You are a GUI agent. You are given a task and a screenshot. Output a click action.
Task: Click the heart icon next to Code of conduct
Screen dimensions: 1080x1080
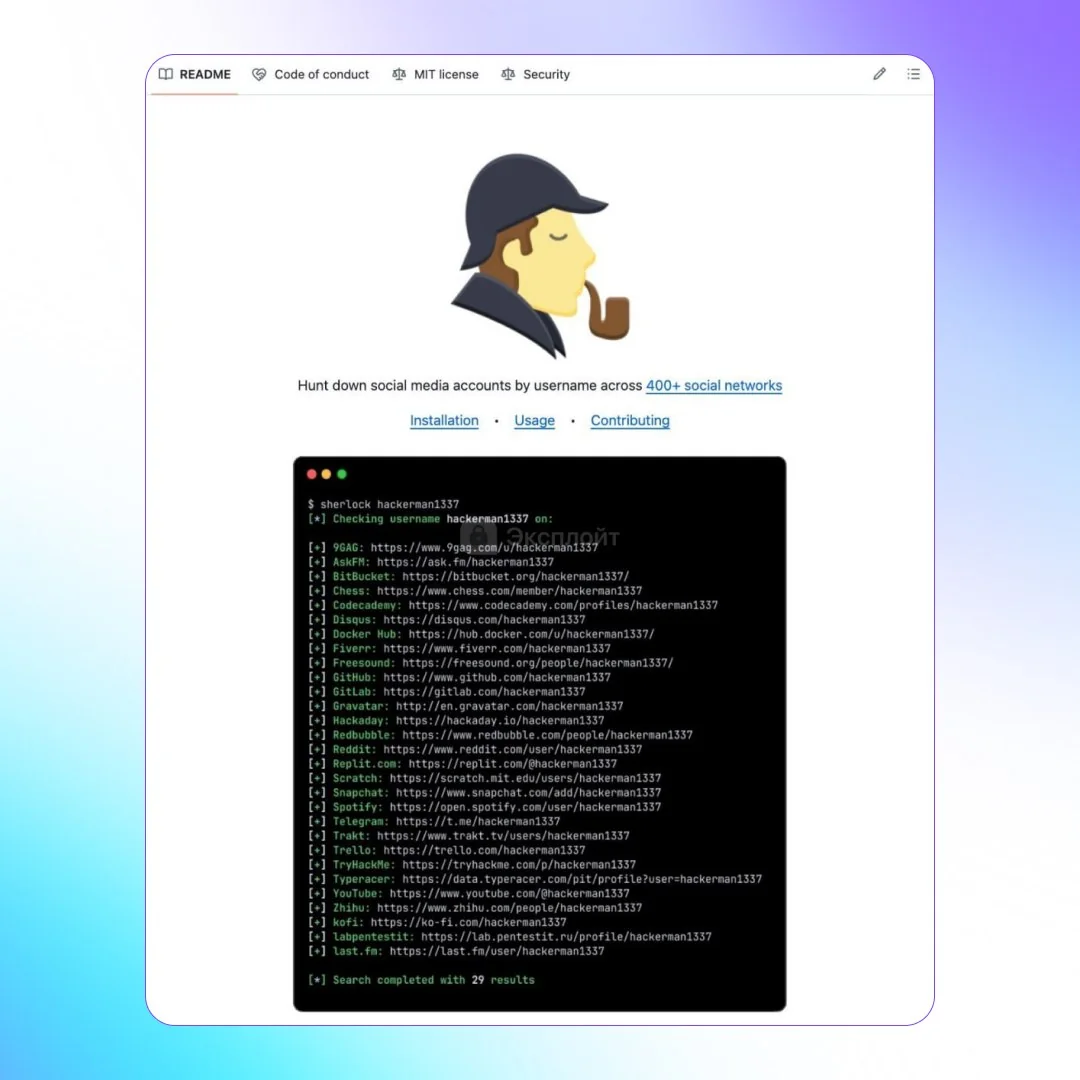[260, 74]
